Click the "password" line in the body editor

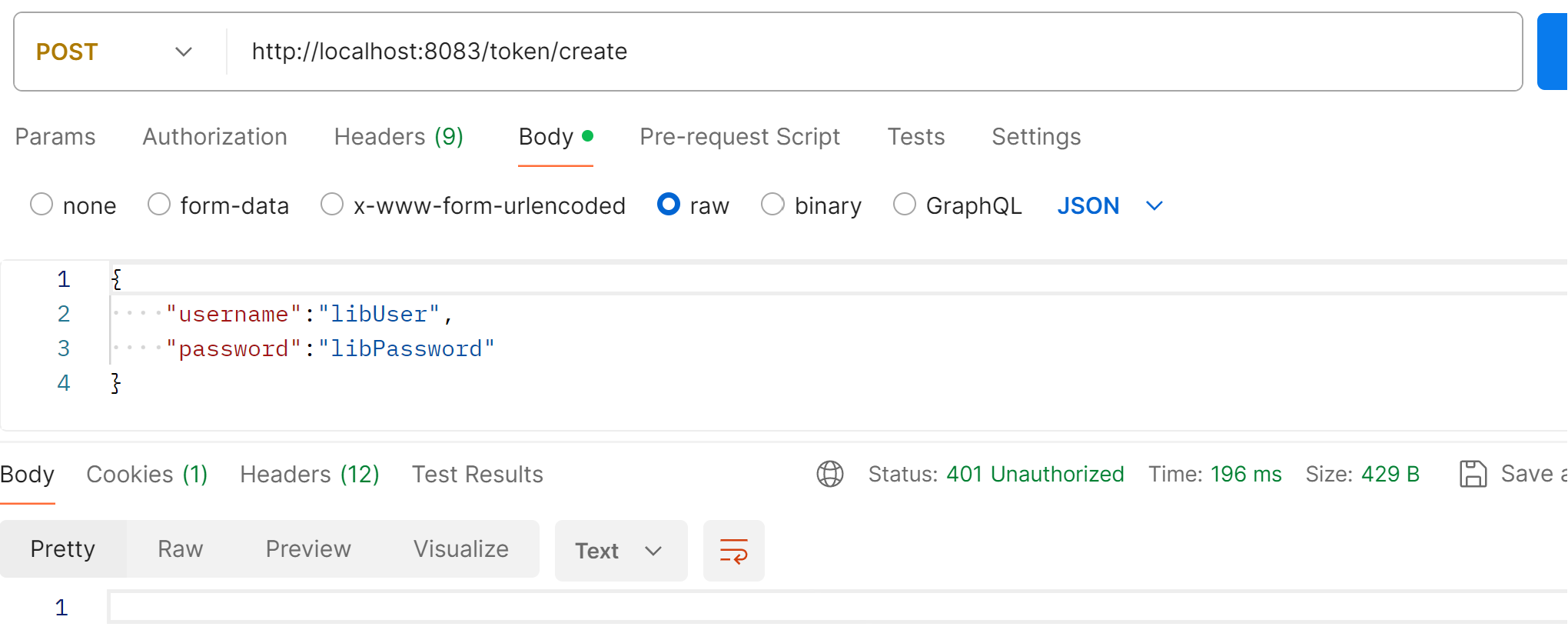point(331,348)
